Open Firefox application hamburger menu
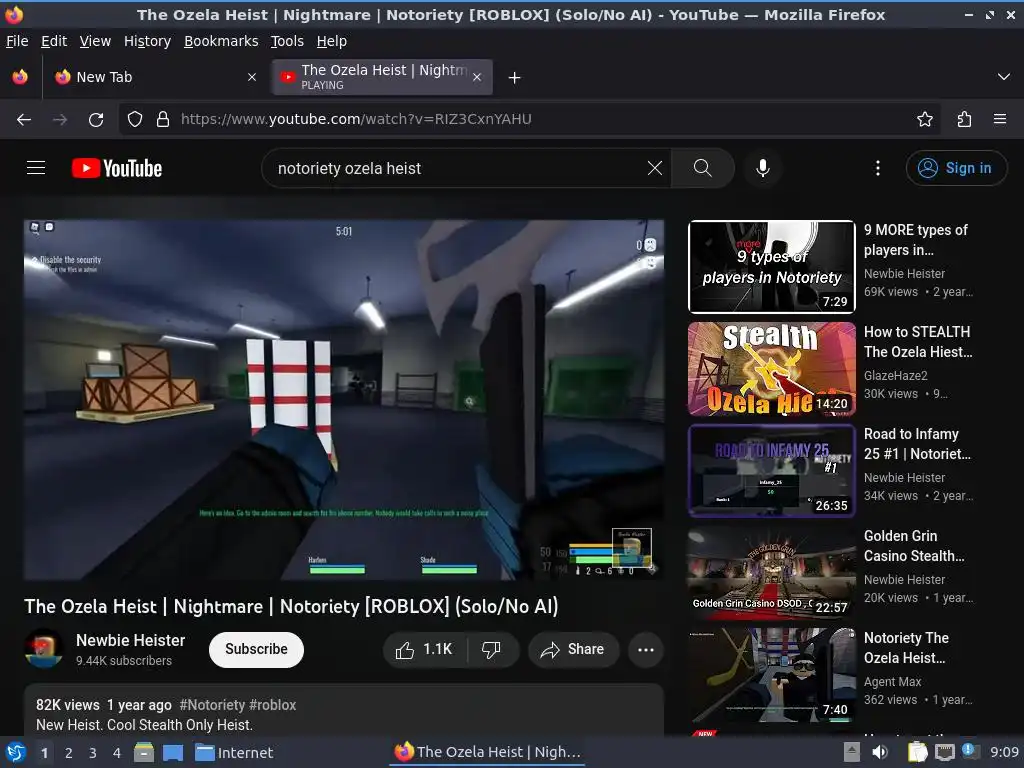 [1000, 120]
